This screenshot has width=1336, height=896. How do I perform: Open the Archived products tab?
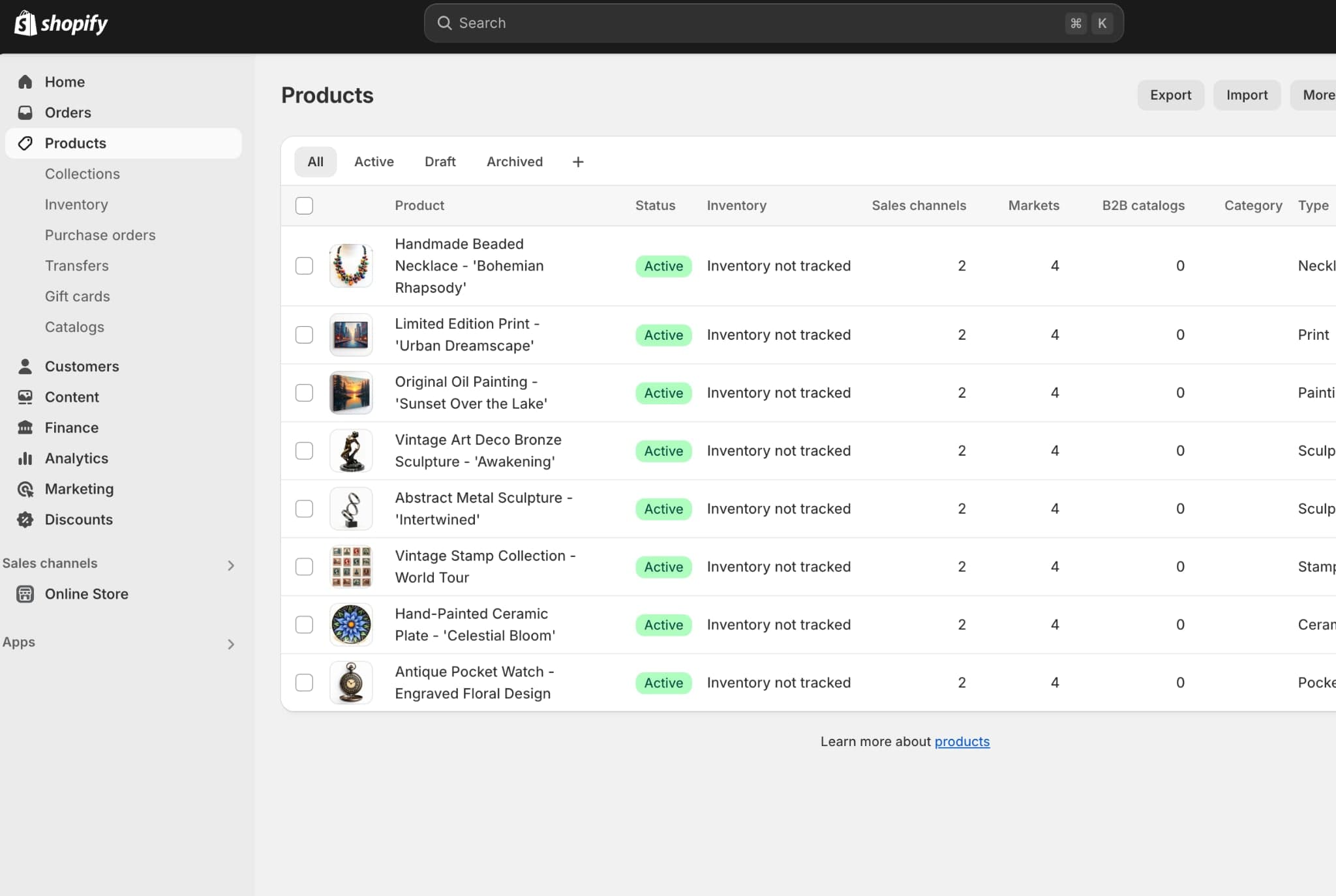514,161
